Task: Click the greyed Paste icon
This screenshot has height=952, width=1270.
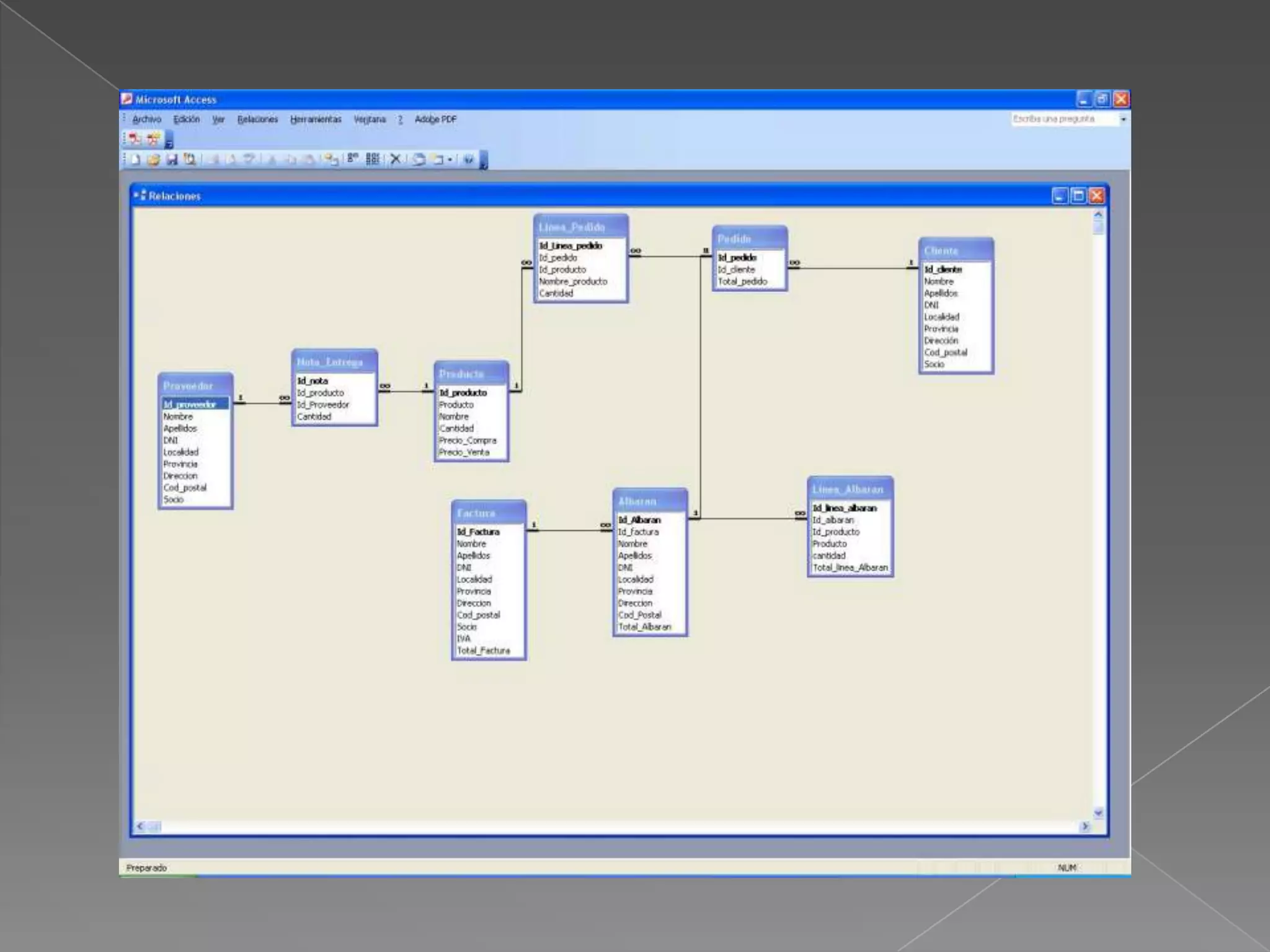Action: click(309, 159)
